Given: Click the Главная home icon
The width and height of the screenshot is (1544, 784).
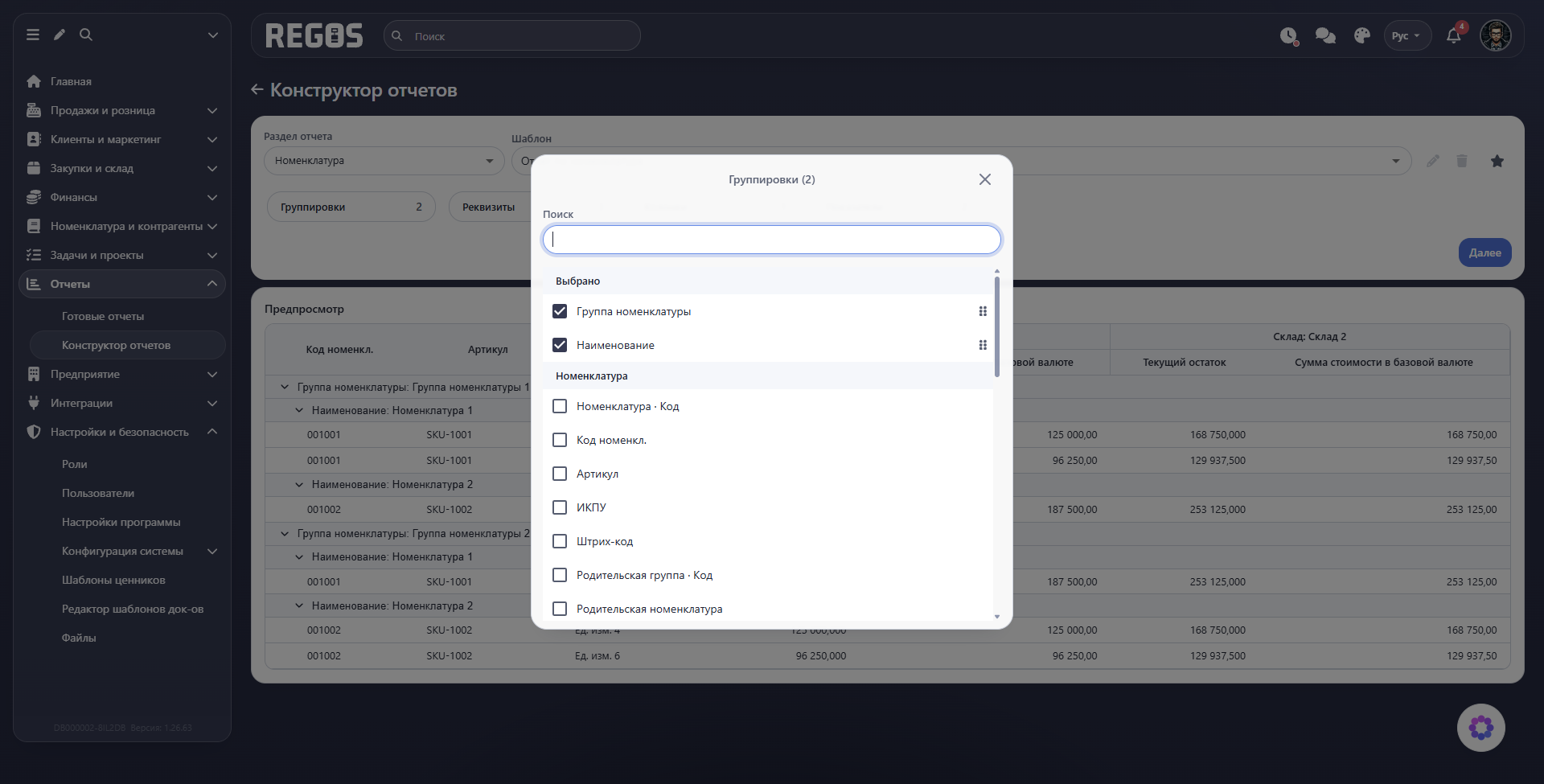Looking at the screenshot, I should [34, 81].
